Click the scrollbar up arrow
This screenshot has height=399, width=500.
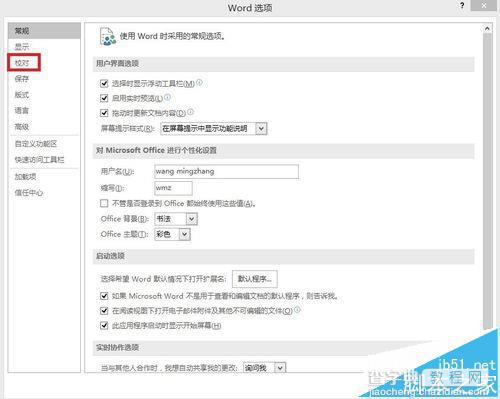pos(487,29)
